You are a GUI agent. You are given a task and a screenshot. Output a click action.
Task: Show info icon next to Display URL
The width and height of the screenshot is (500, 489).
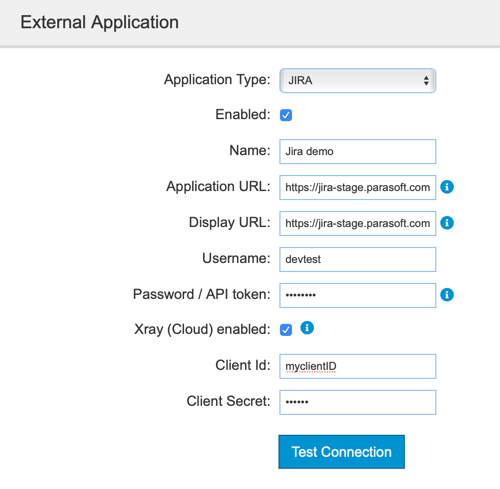[447, 223]
